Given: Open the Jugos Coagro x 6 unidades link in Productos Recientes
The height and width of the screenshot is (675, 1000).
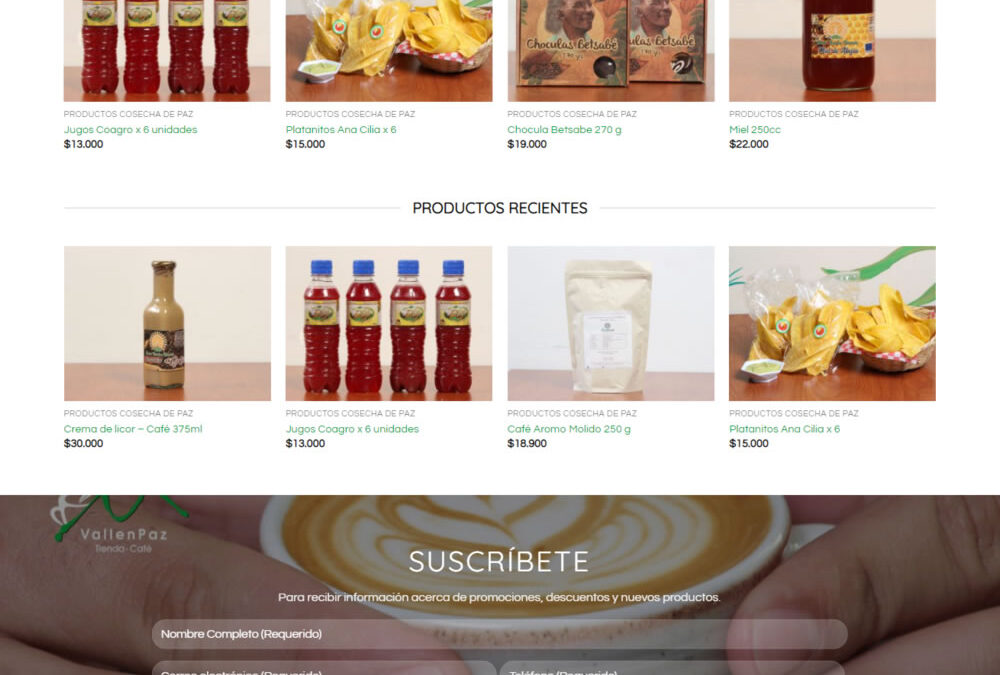Looking at the screenshot, I should point(352,429).
